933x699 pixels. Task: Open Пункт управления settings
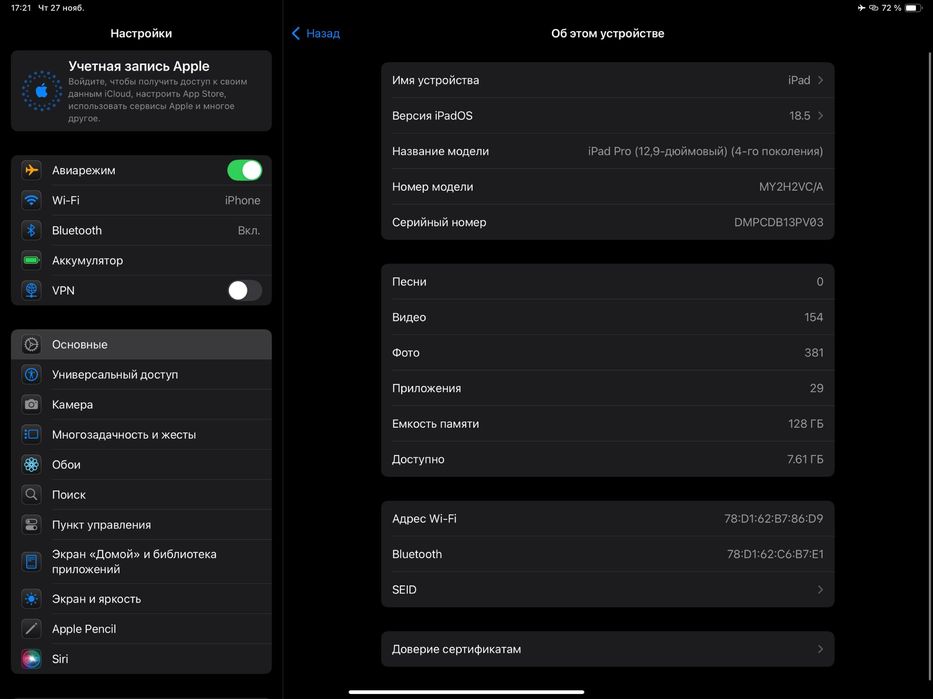tap(142, 525)
